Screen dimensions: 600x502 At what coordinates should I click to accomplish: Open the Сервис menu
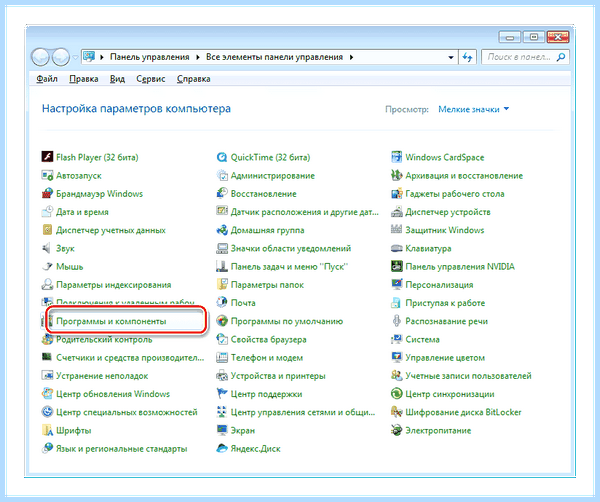(x=151, y=79)
